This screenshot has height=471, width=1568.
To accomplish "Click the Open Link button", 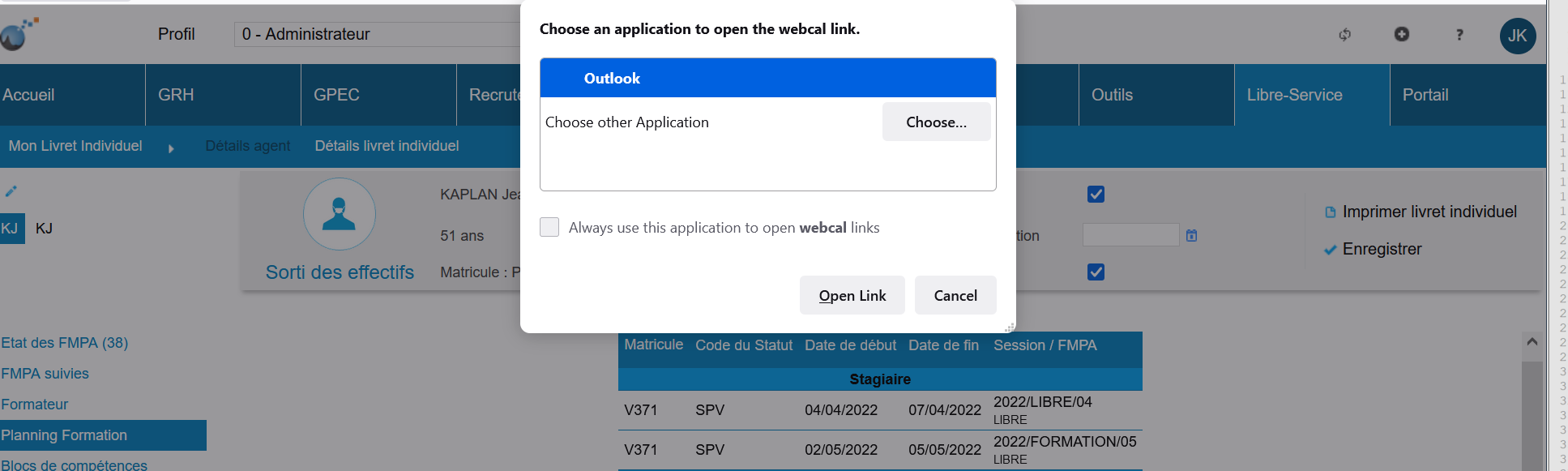I will click(x=852, y=296).
